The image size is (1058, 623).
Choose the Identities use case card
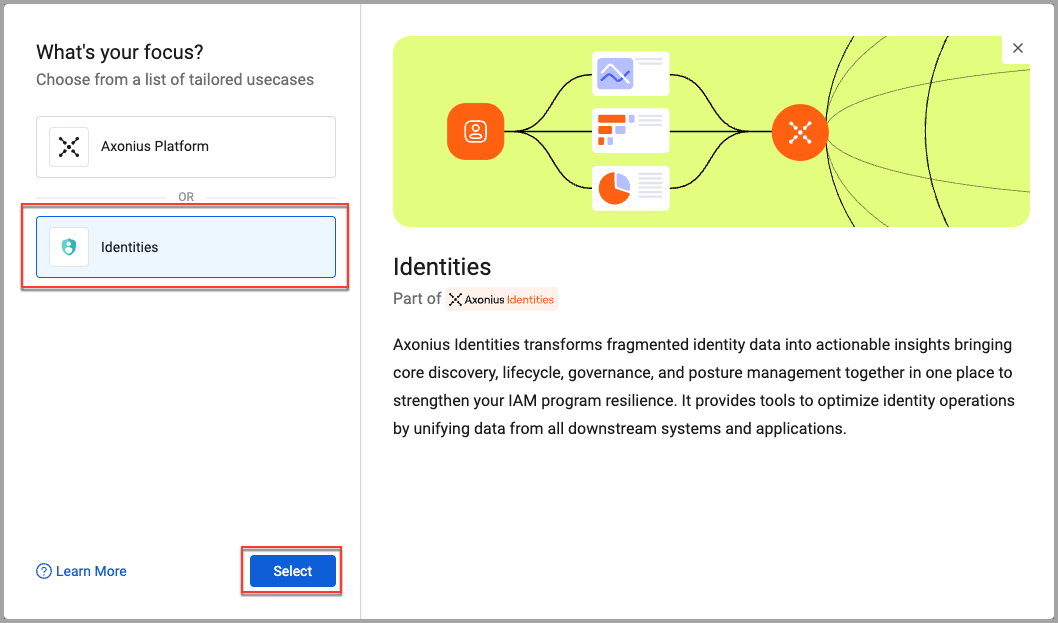coord(186,247)
